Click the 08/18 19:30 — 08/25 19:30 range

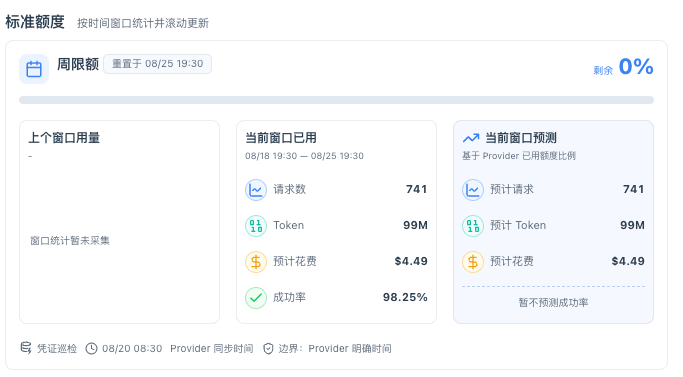click(304, 156)
